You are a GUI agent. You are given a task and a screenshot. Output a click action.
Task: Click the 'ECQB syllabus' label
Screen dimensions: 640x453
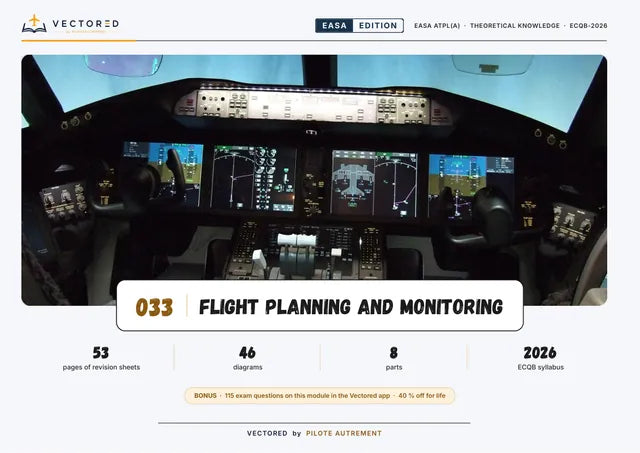[x=540, y=367]
